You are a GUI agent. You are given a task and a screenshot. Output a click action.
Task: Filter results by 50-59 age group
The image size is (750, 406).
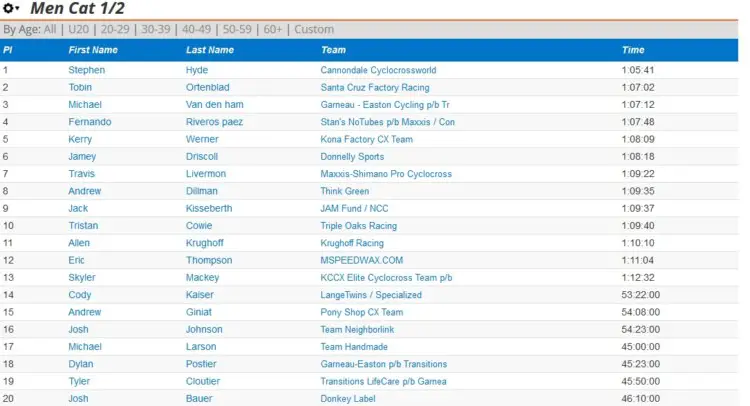click(x=237, y=29)
